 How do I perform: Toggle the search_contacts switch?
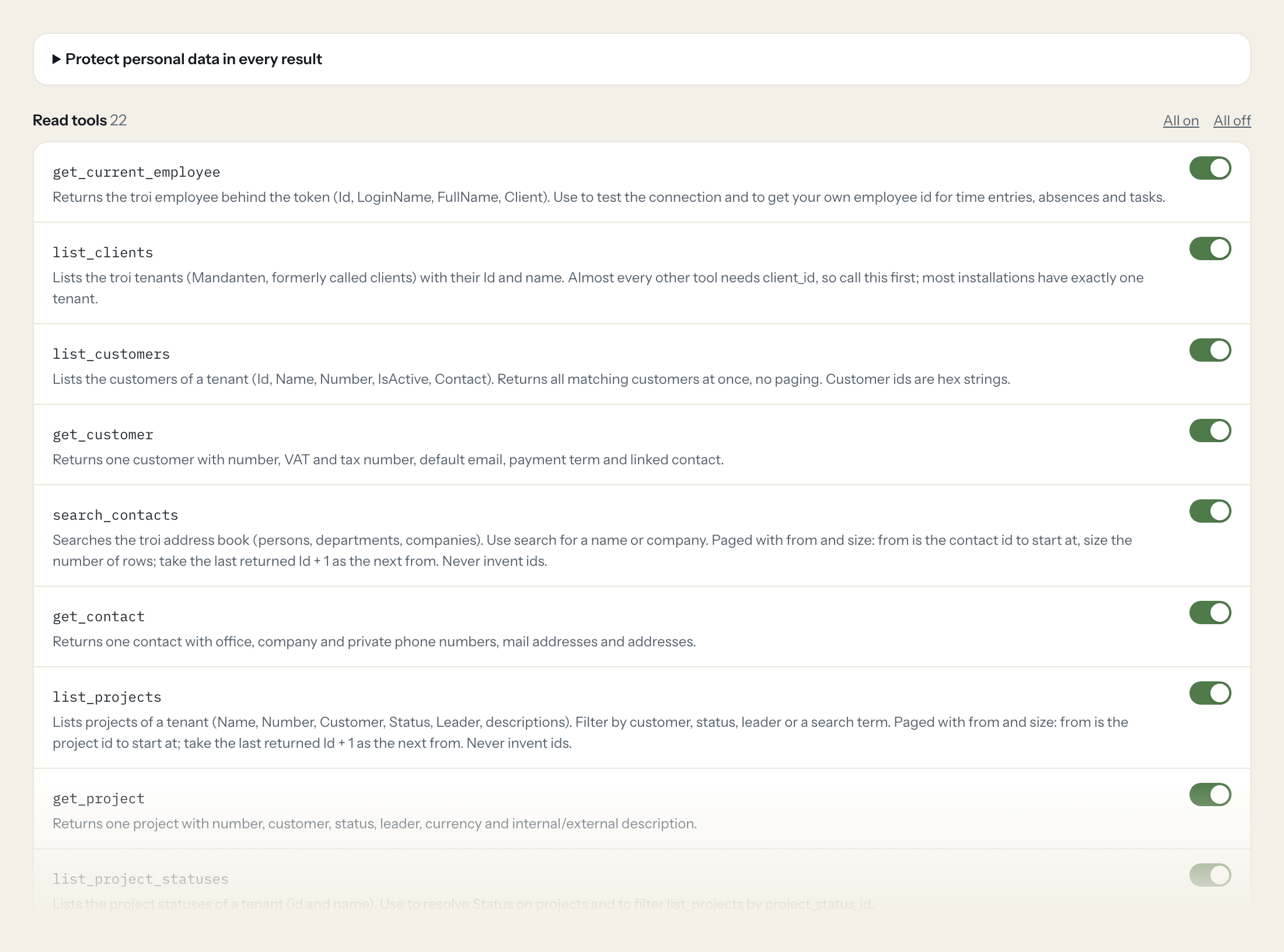1210,511
